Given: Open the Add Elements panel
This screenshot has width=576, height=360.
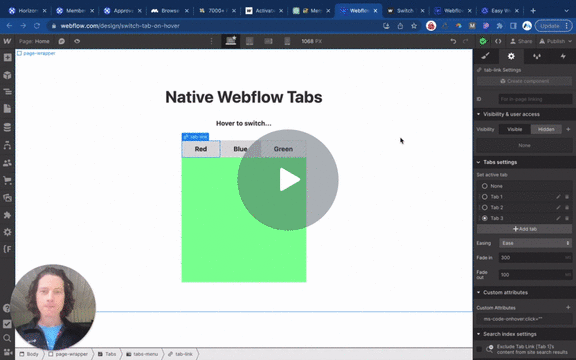Looking at the screenshot, I should coord(7,58).
